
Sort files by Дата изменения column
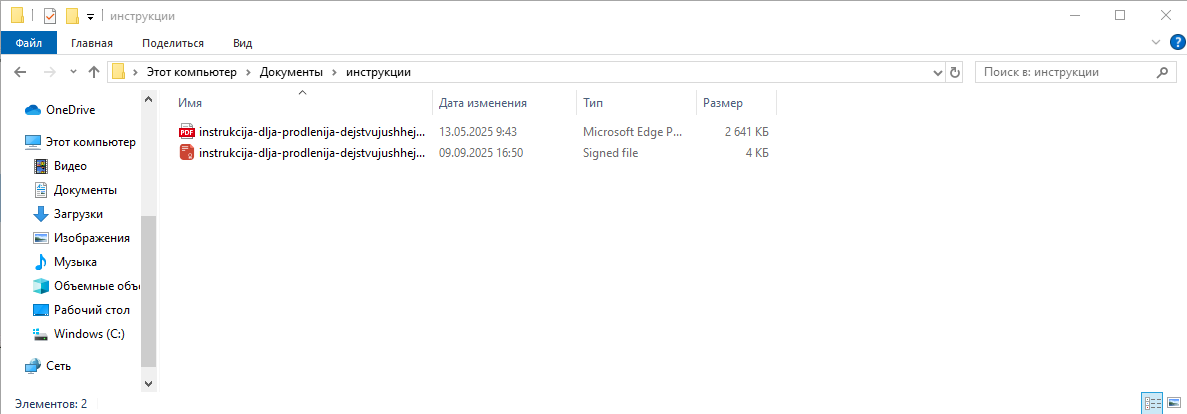[483, 103]
